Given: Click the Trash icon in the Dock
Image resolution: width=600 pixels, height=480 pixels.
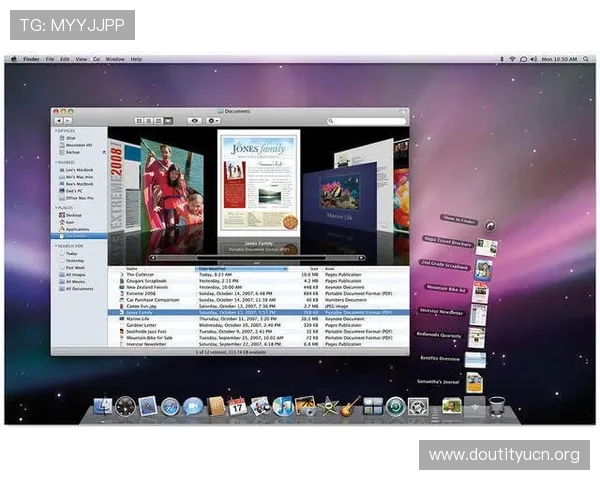Looking at the screenshot, I should 496,405.
